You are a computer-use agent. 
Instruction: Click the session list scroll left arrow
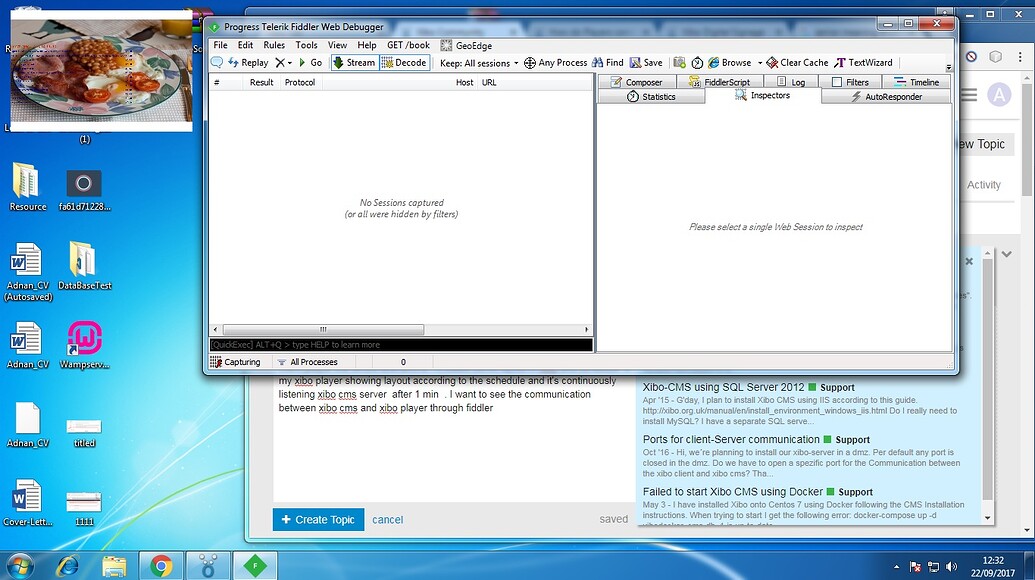pyautogui.click(x=215, y=329)
